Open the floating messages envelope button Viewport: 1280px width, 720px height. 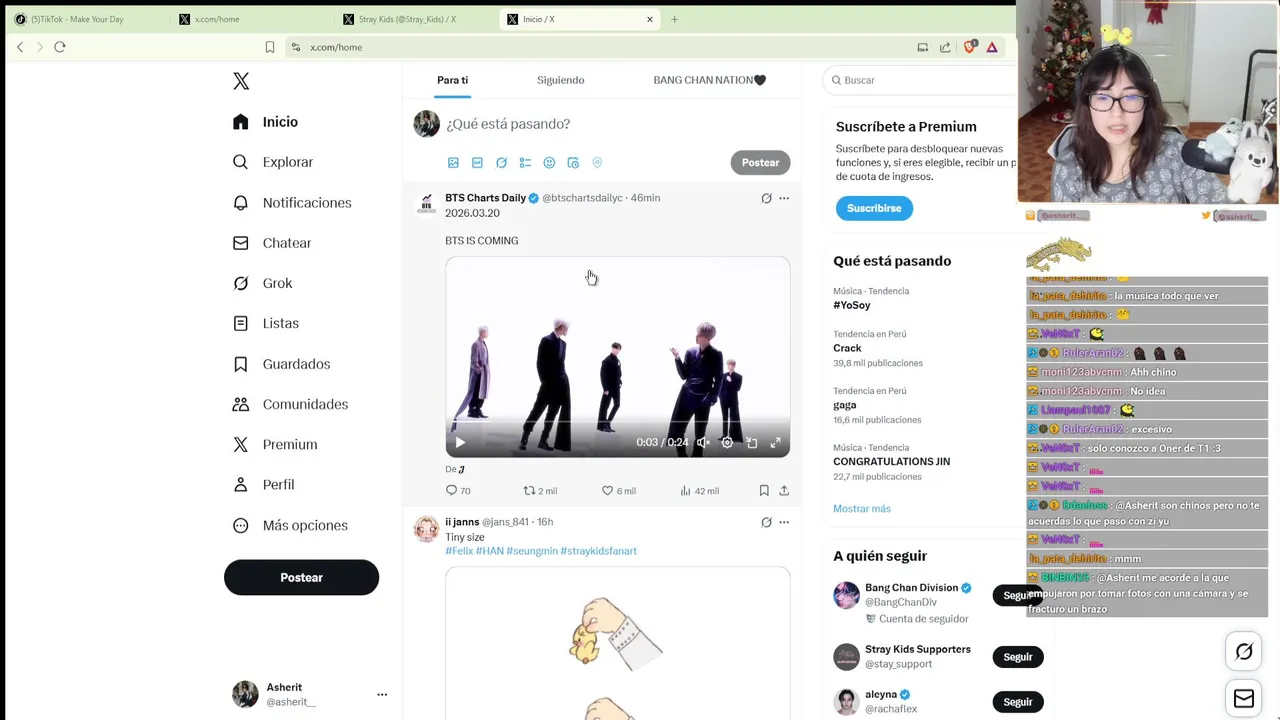pyautogui.click(x=1244, y=699)
